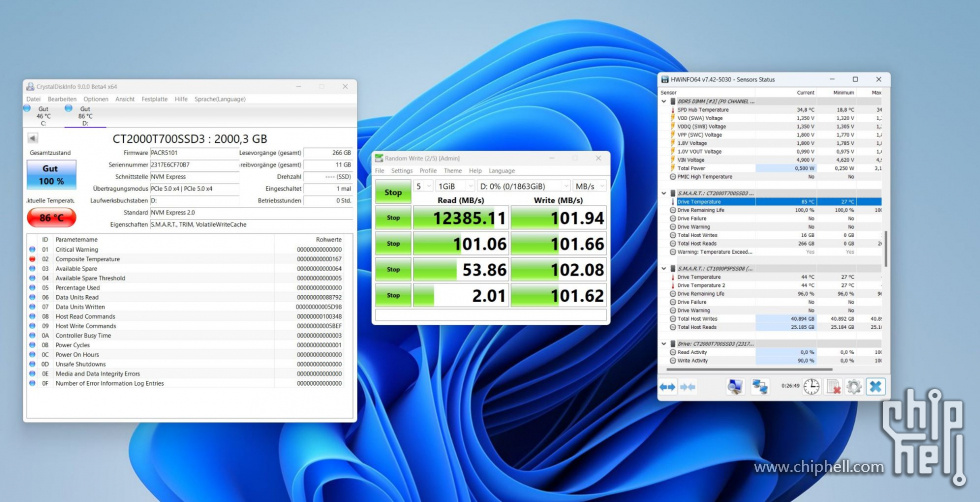Click the Rohwerte column header

329,239
